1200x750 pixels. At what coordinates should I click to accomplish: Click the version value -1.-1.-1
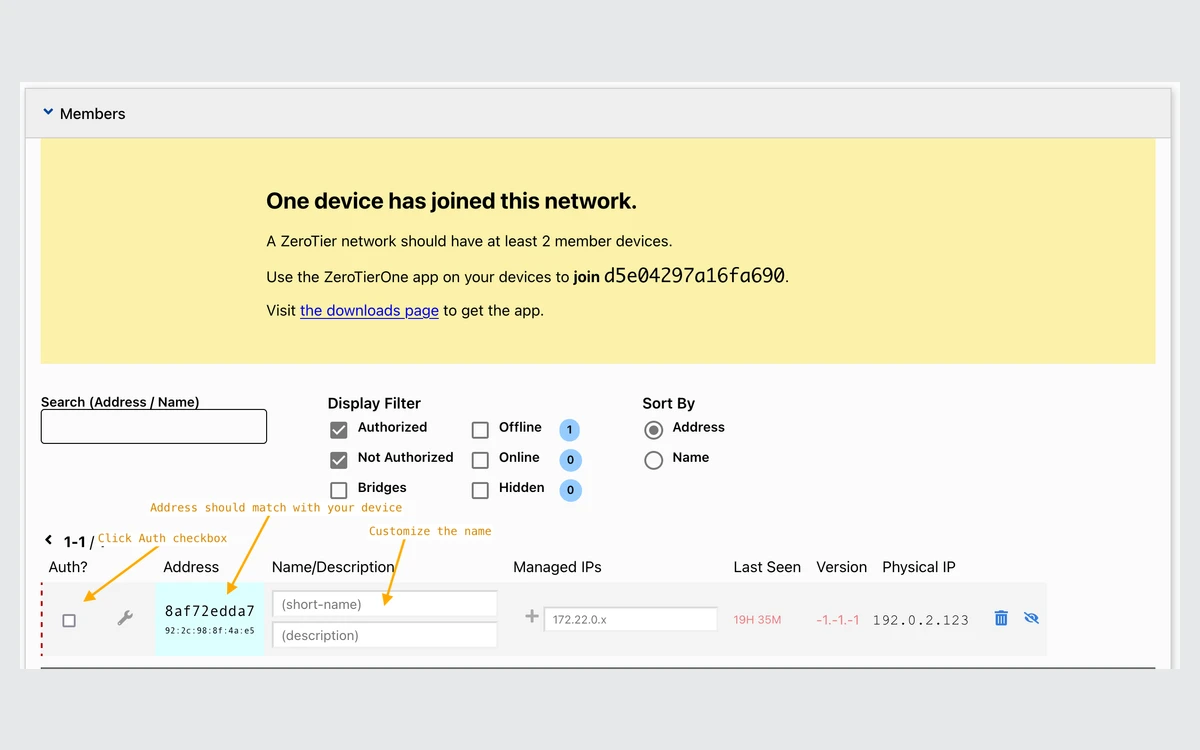pos(837,620)
